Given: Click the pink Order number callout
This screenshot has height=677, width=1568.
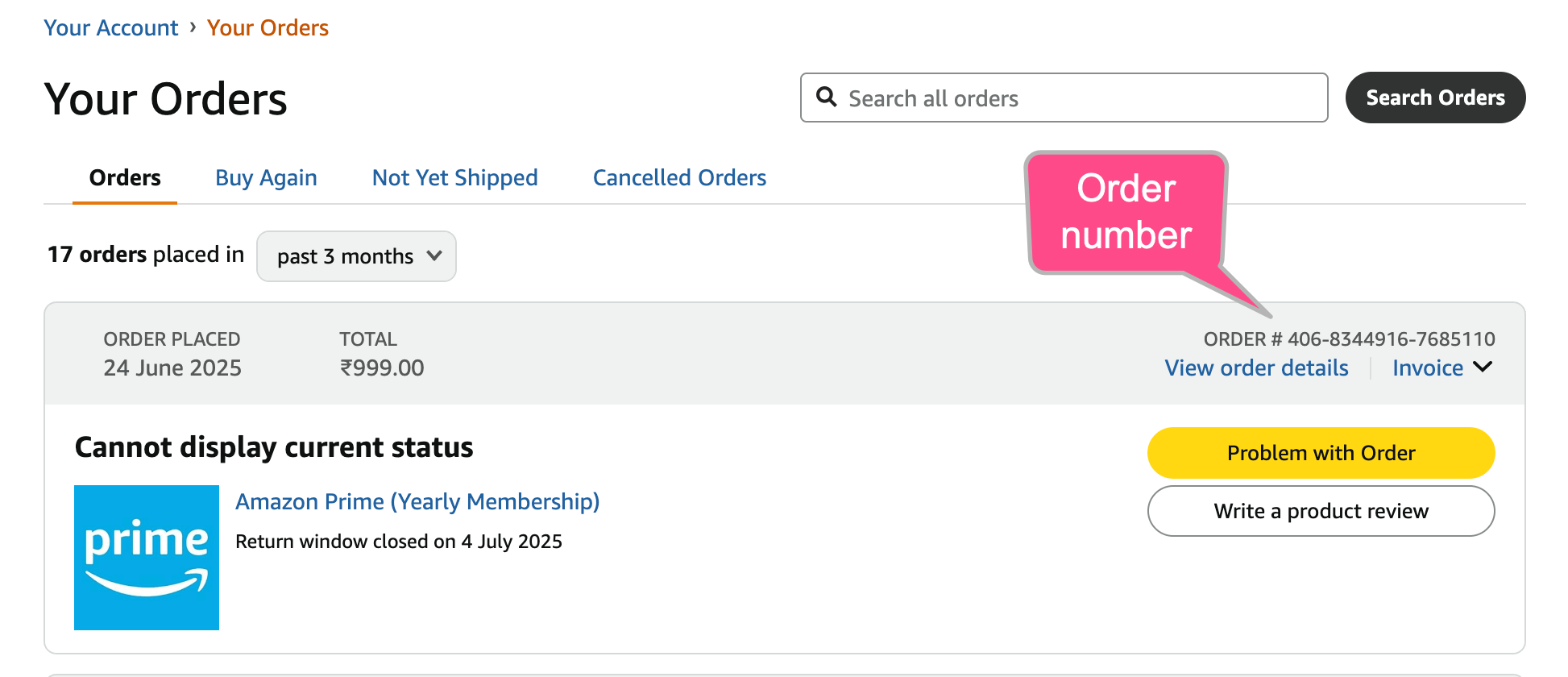Looking at the screenshot, I should (1126, 212).
